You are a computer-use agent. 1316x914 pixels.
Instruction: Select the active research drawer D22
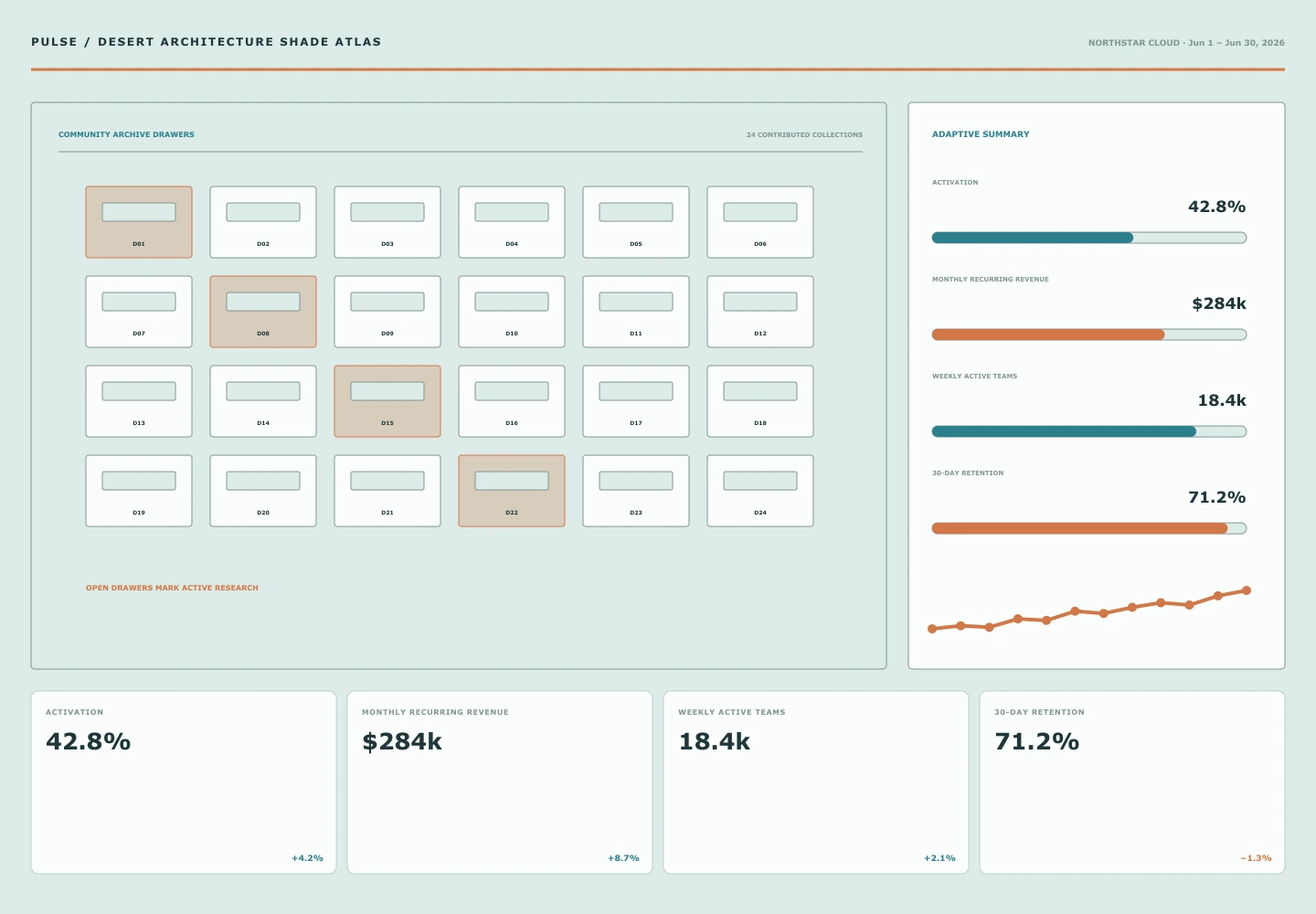click(x=512, y=491)
